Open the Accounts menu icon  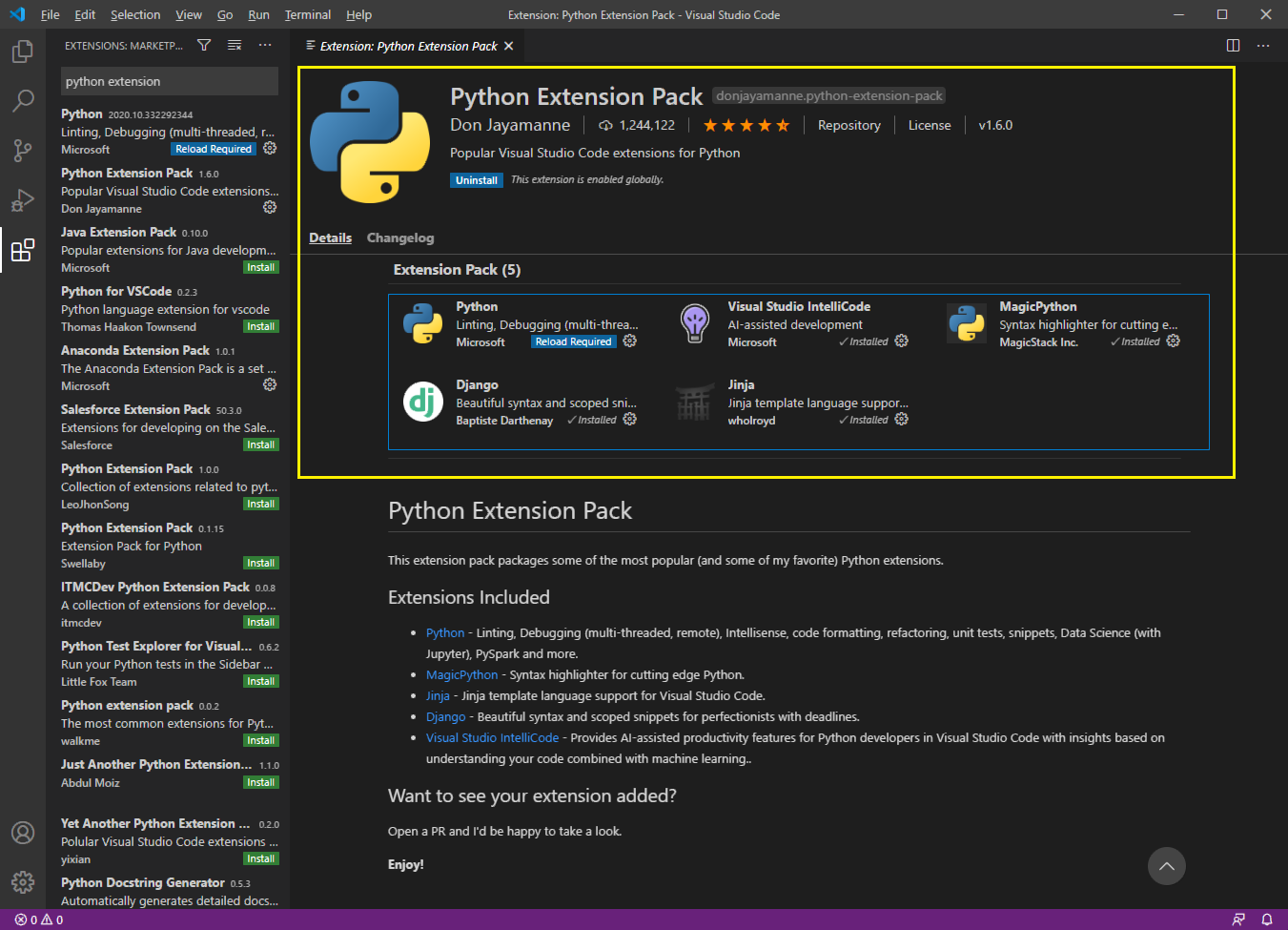[23, 833]
